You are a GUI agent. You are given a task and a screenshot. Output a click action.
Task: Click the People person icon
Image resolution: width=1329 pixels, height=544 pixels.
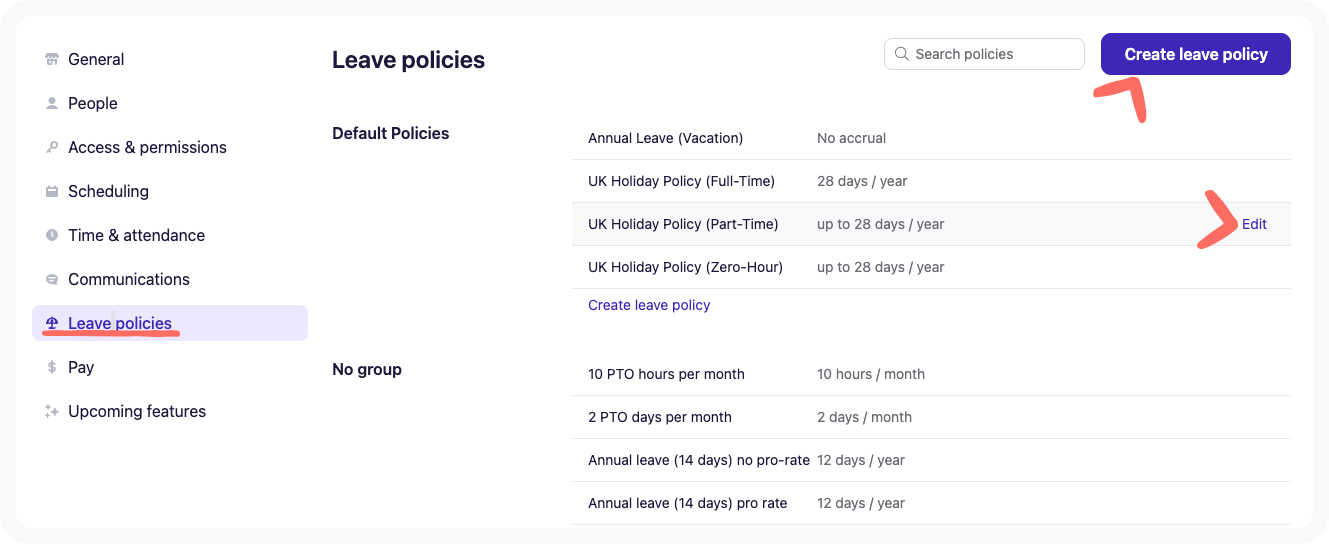(x=52, y=103)
